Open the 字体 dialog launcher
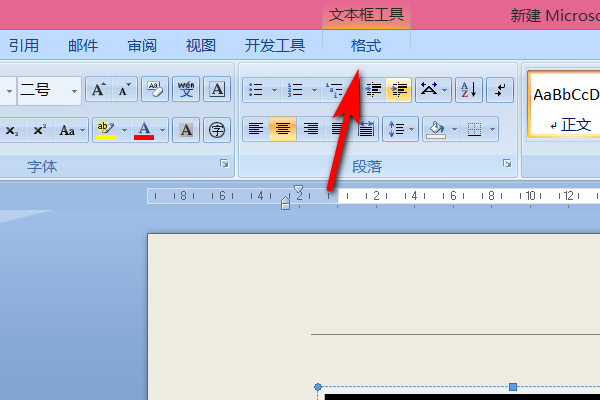Viewport: 600px width, 400px height. point(224,164)
